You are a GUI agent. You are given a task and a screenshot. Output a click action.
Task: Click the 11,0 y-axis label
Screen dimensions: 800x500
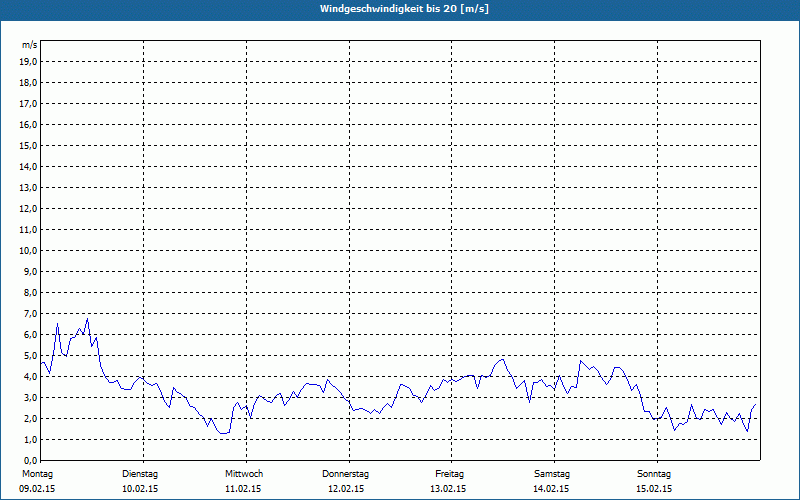tap(28, 230)
